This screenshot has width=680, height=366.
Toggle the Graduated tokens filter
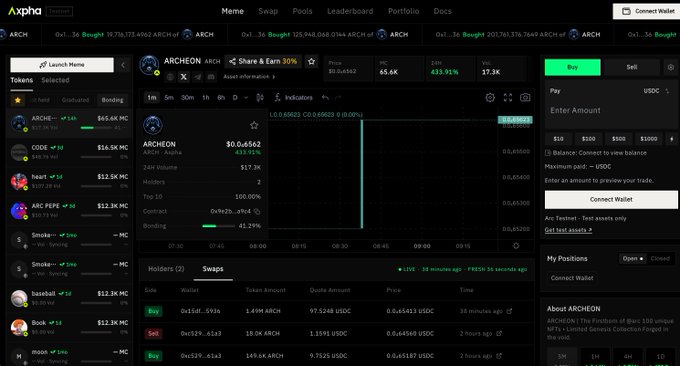pos(75,100)
